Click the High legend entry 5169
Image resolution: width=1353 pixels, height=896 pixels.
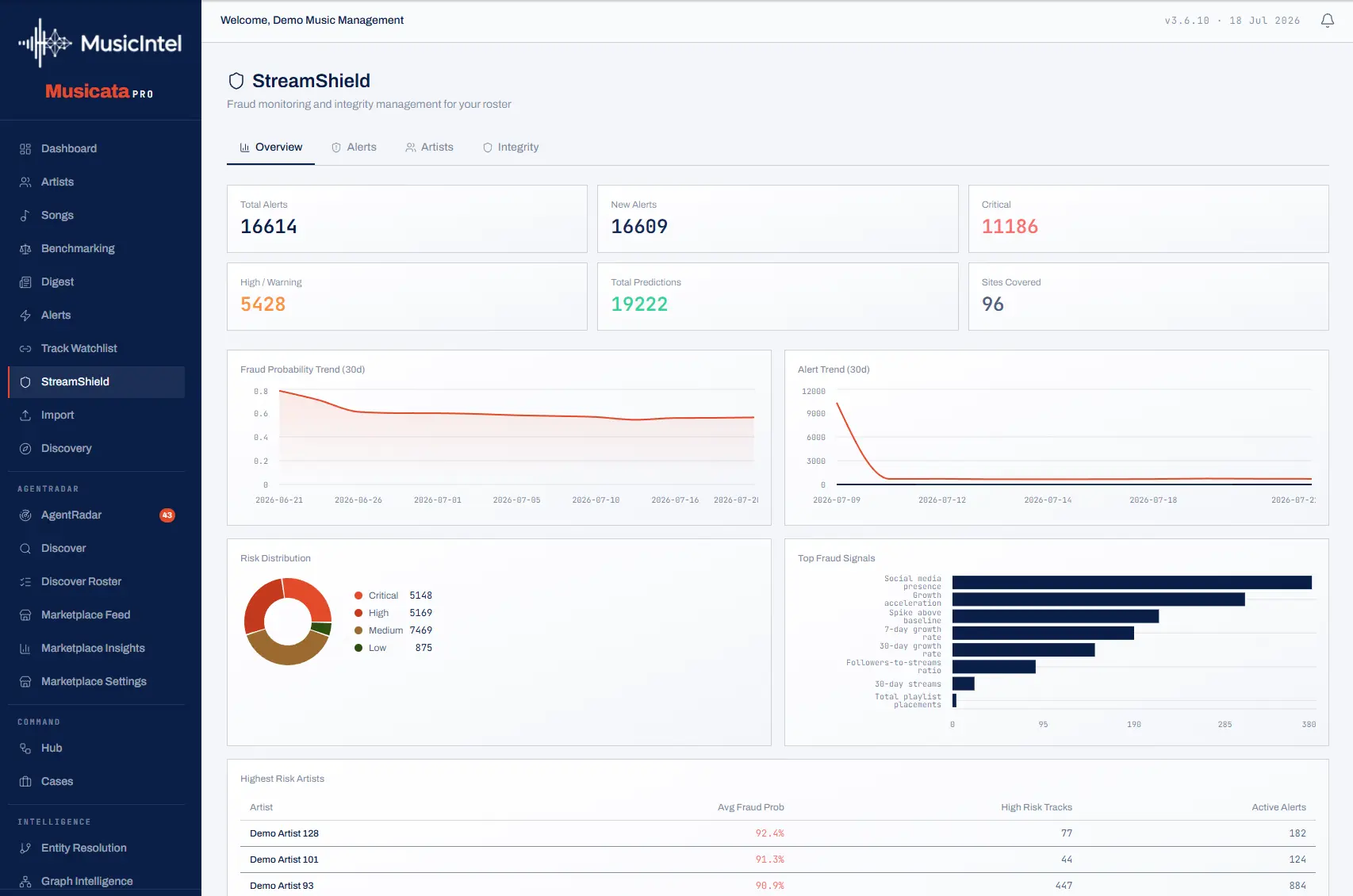(393, 613)
